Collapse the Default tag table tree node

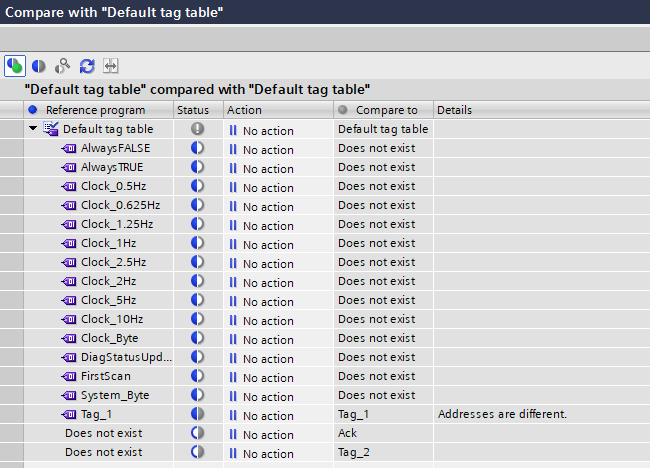pos(33,129)
